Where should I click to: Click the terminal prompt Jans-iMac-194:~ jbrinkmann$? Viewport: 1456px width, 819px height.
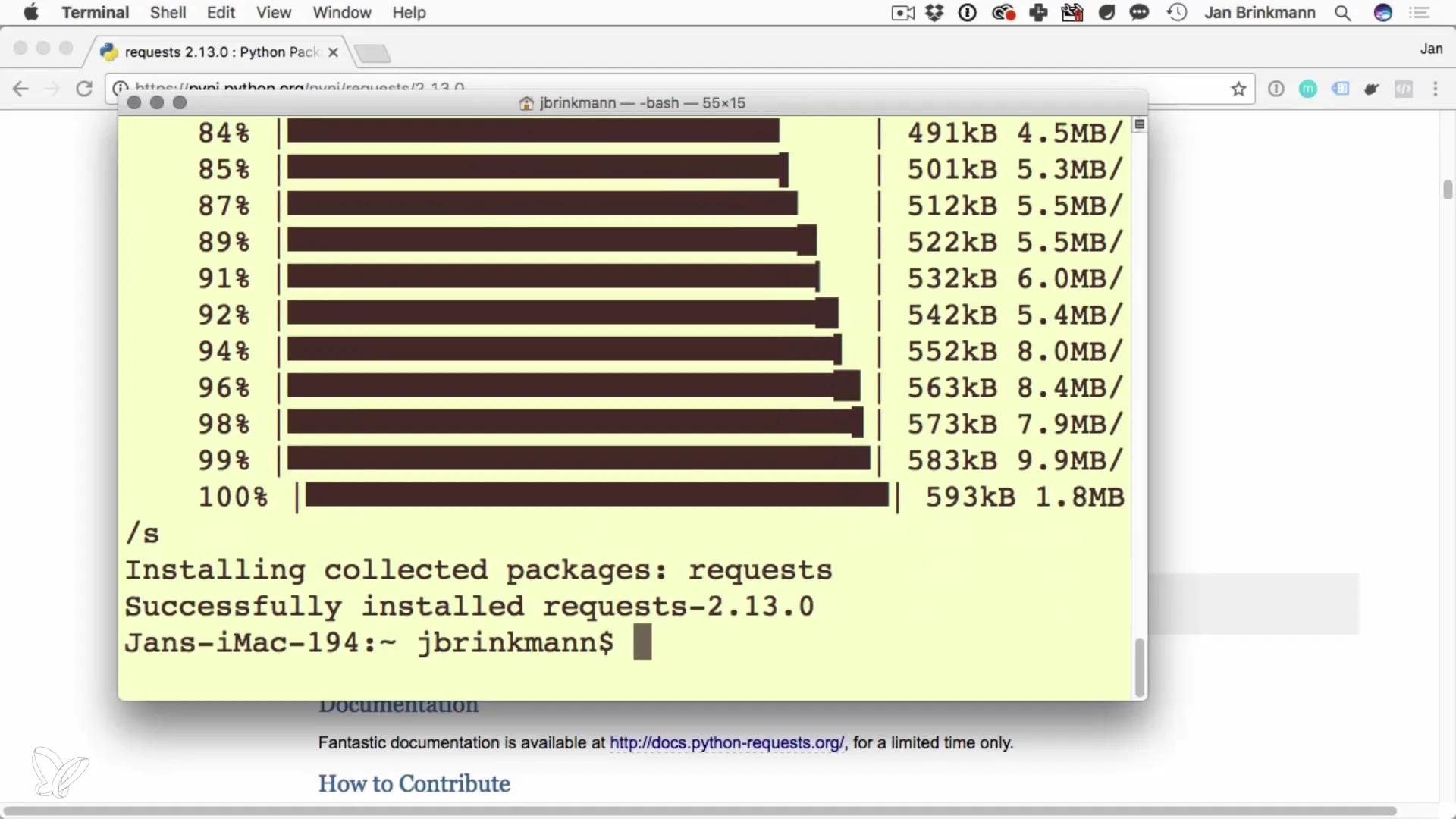click(369, 642)
